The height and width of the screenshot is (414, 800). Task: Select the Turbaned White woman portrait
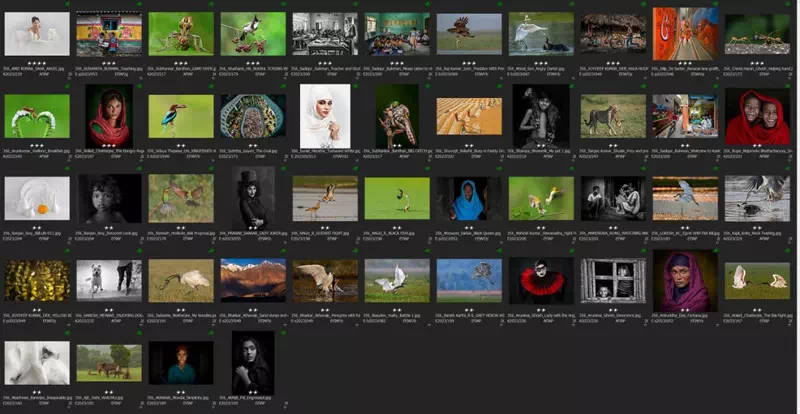click(x=325, y=116)
